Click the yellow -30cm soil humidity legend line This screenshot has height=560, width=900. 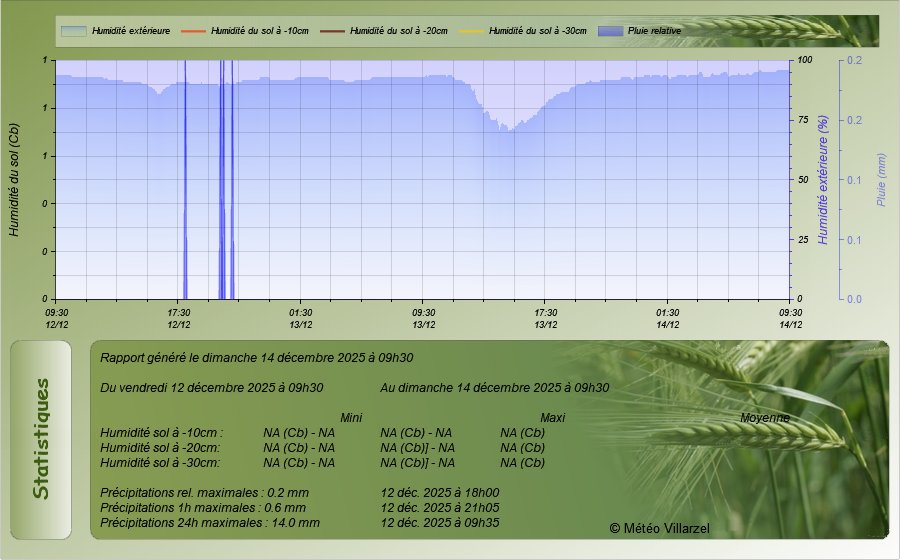(x=470, y=31)
